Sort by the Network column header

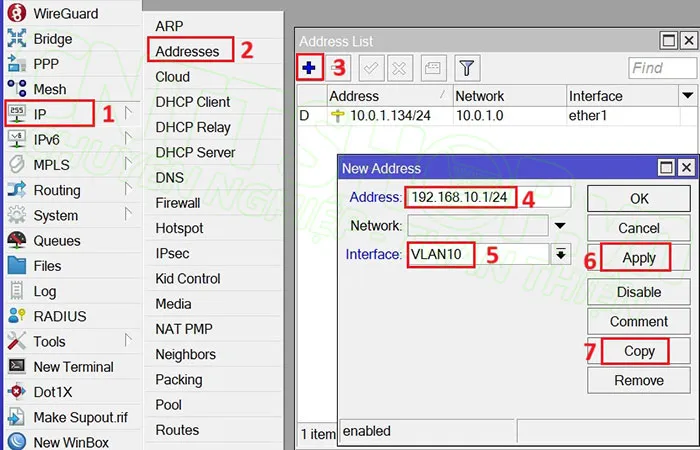tap(510, 96)
